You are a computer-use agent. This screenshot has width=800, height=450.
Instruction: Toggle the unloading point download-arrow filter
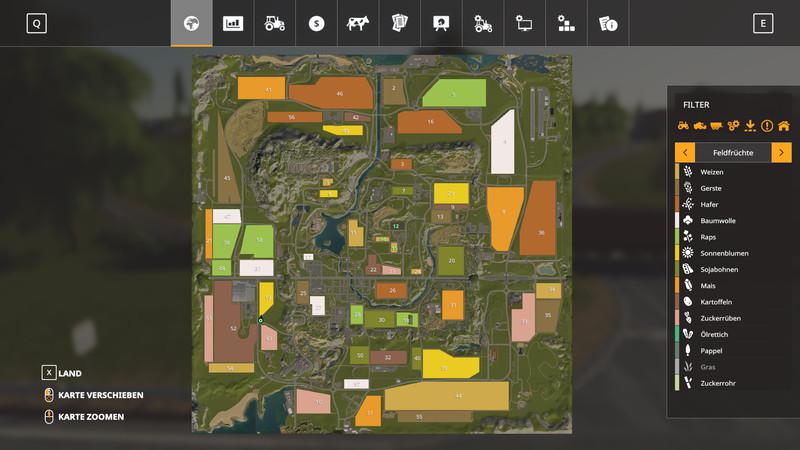[x=750, y=126]
